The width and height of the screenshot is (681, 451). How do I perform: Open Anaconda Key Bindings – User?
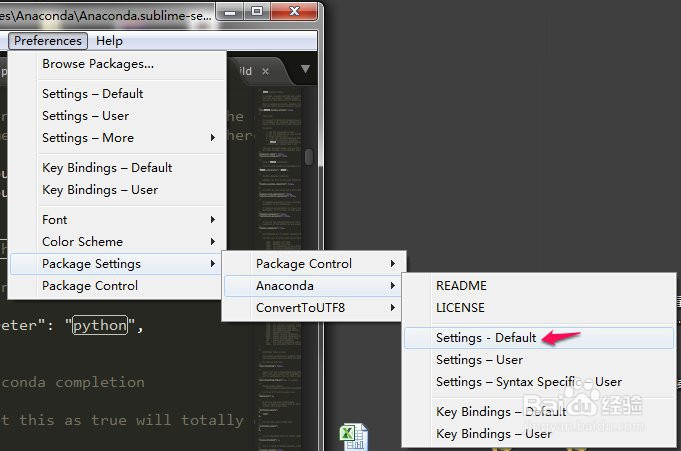(x=539, y=434)
